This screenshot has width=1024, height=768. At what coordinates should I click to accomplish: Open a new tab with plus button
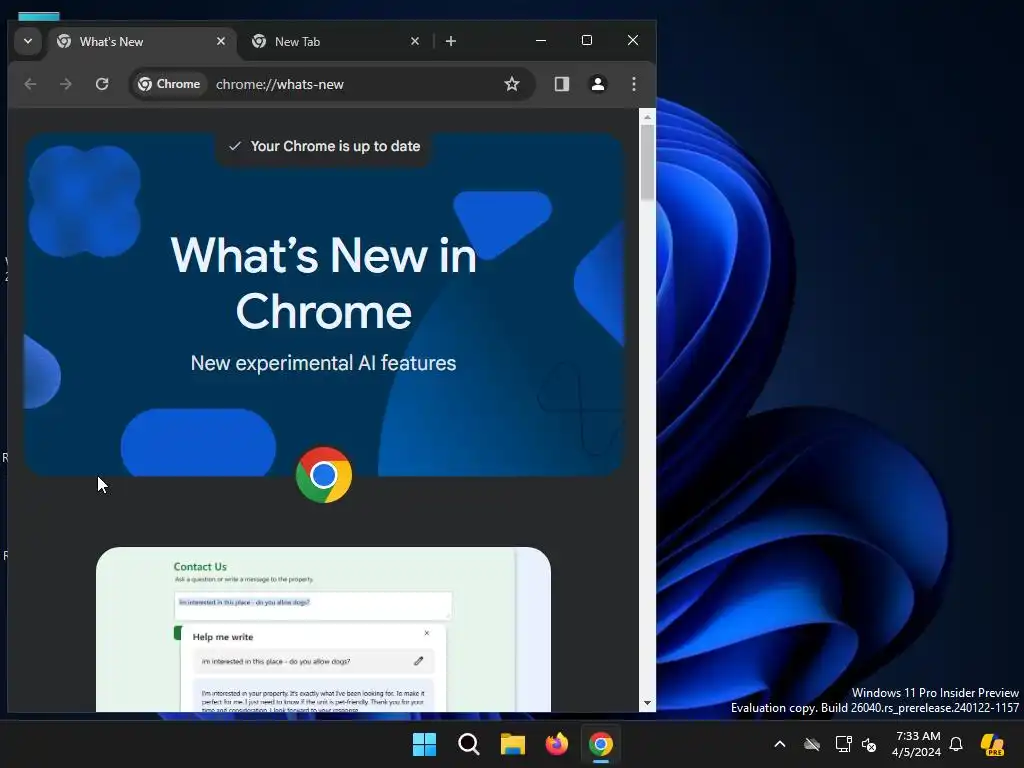(x=451, y=41)
